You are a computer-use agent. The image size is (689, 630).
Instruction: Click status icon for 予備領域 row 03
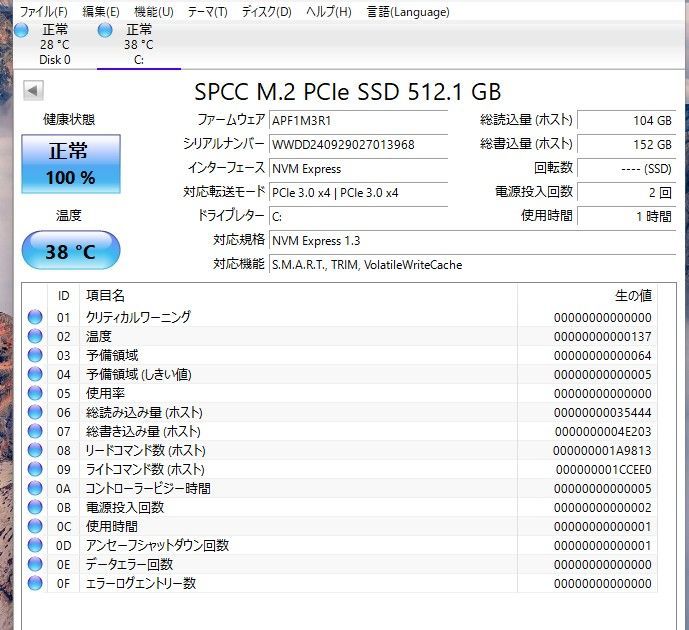[35, 355]
